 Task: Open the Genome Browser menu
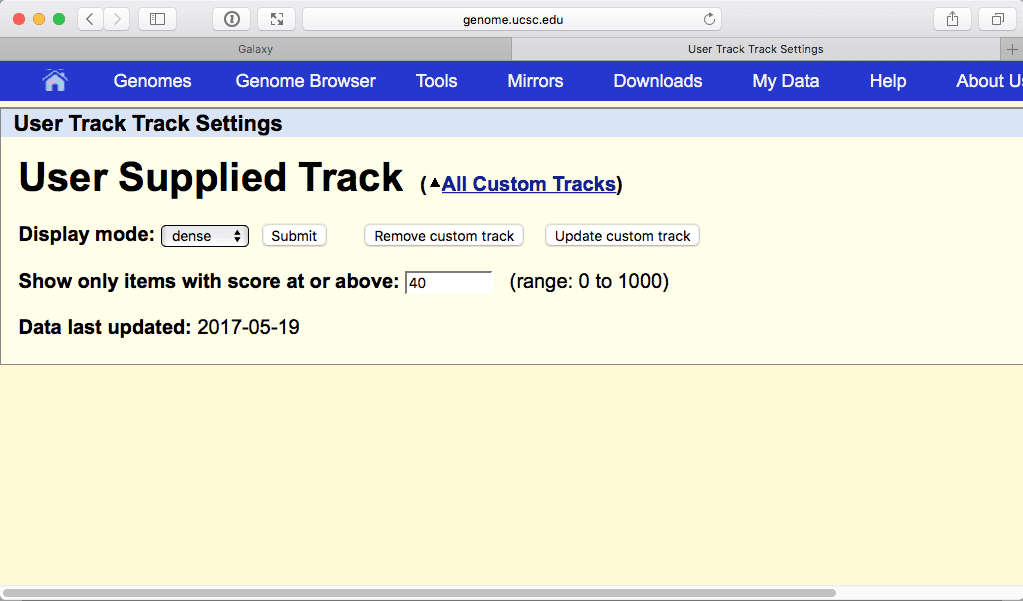pyautogui.click(x=305, y=81)
